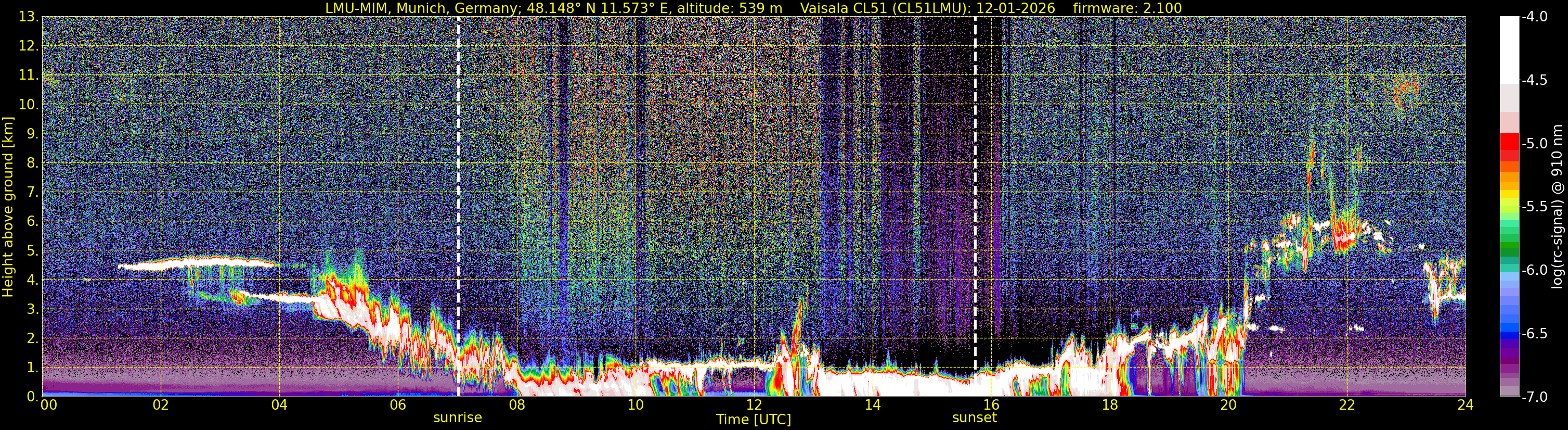Click height-axis tick label "10."
The width and height of the screenshot is (1568, 430).
pyautogui.click(x=29, y=105)
